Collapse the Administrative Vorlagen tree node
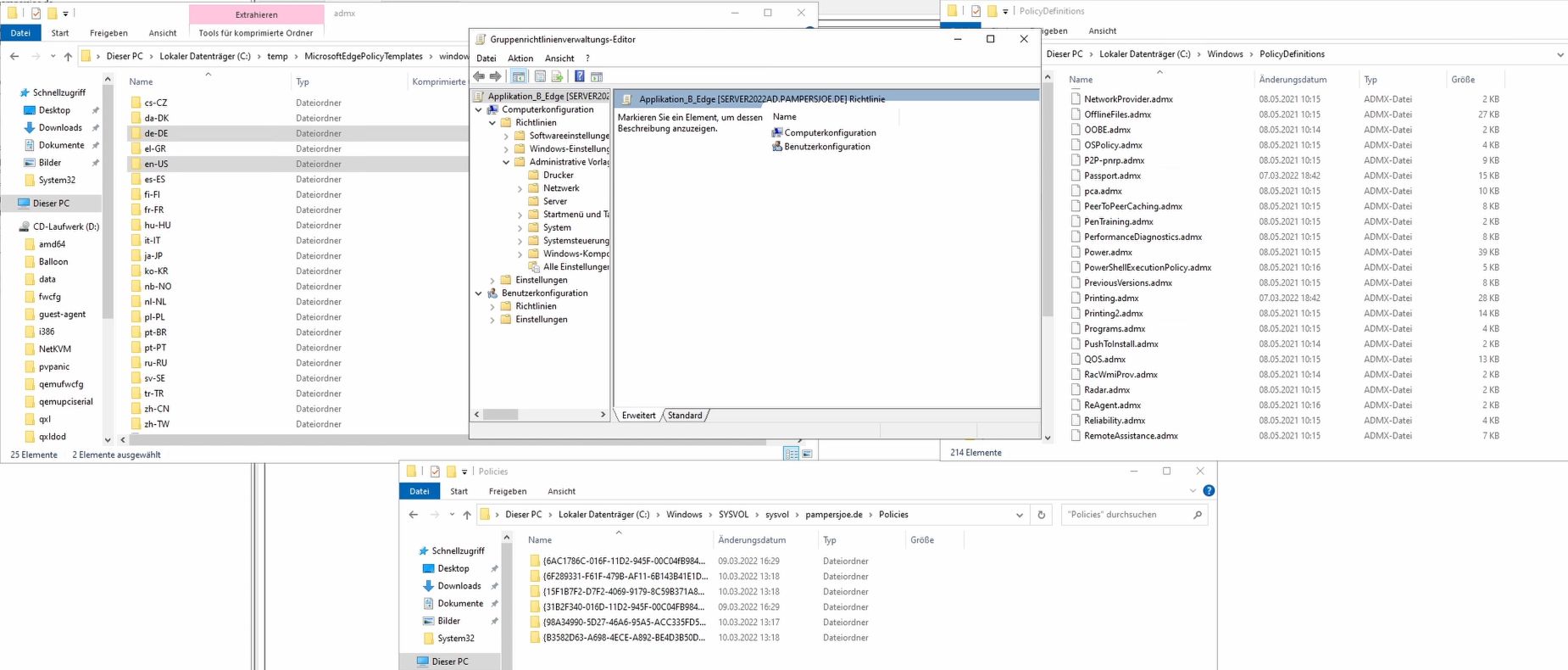Screen dimensions: 1568x670 [506, 162]
